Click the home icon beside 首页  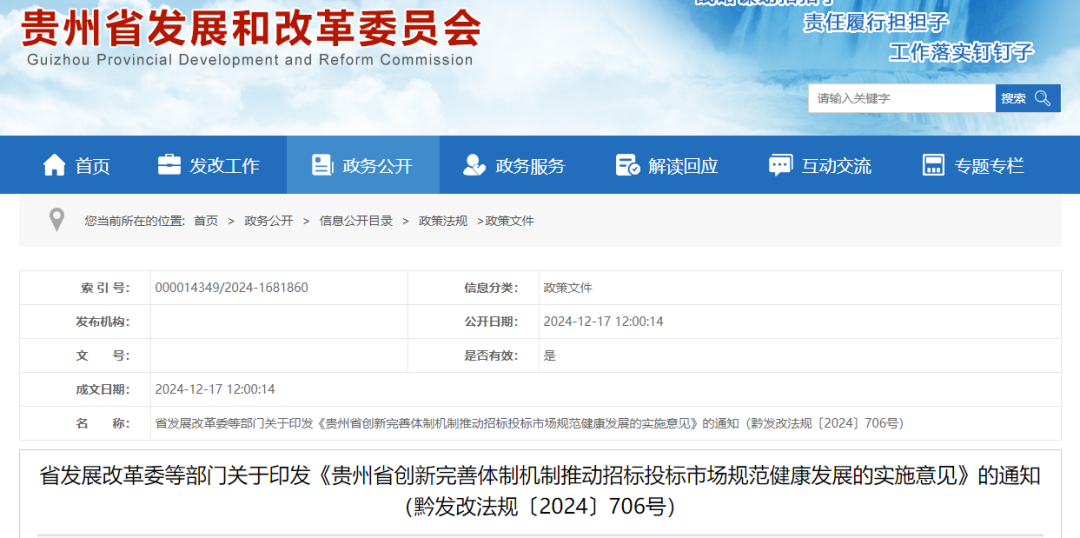point(54,165)
